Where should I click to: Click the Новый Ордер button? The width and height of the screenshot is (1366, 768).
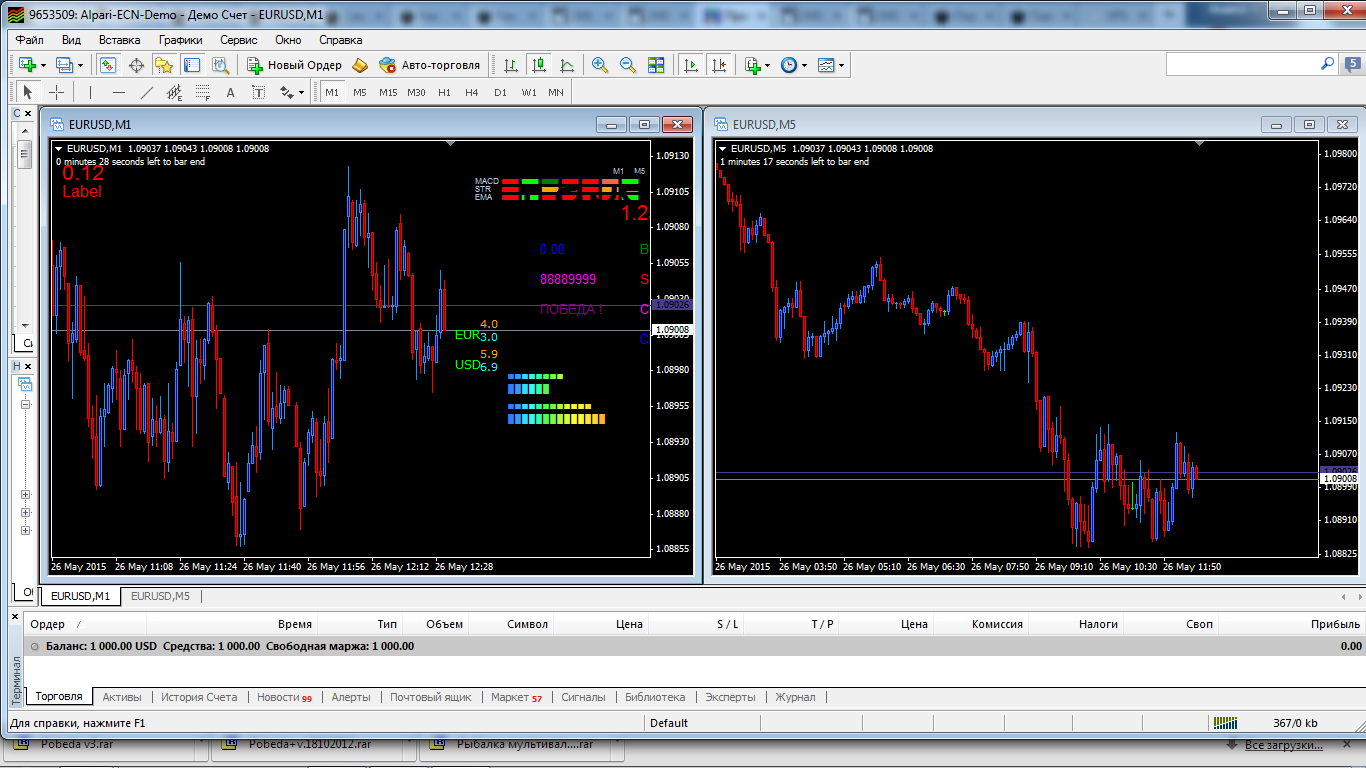294,65
